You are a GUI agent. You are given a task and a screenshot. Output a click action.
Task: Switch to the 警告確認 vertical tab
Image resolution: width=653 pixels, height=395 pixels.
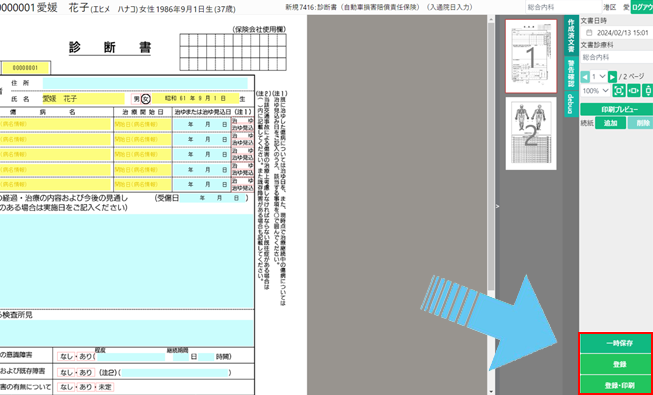pyautogui.click(x=571, y=73)
